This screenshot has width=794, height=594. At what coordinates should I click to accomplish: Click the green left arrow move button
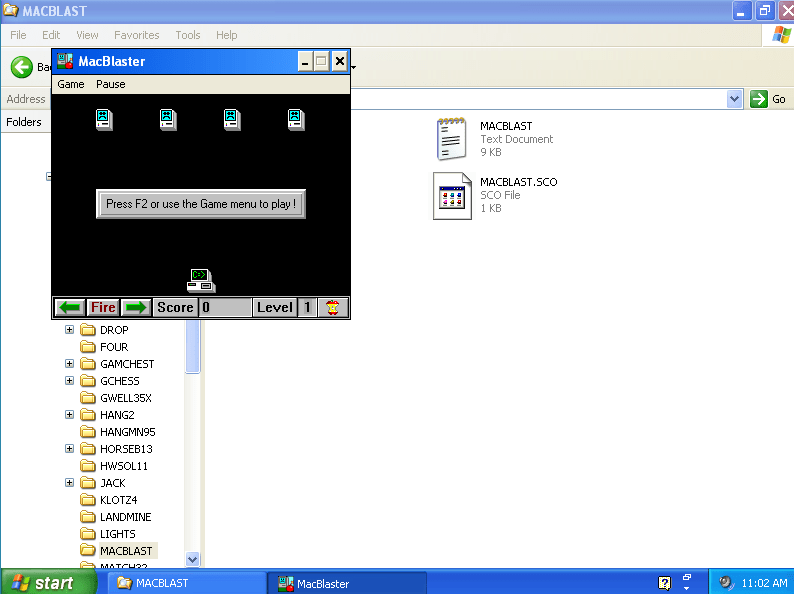69,308
